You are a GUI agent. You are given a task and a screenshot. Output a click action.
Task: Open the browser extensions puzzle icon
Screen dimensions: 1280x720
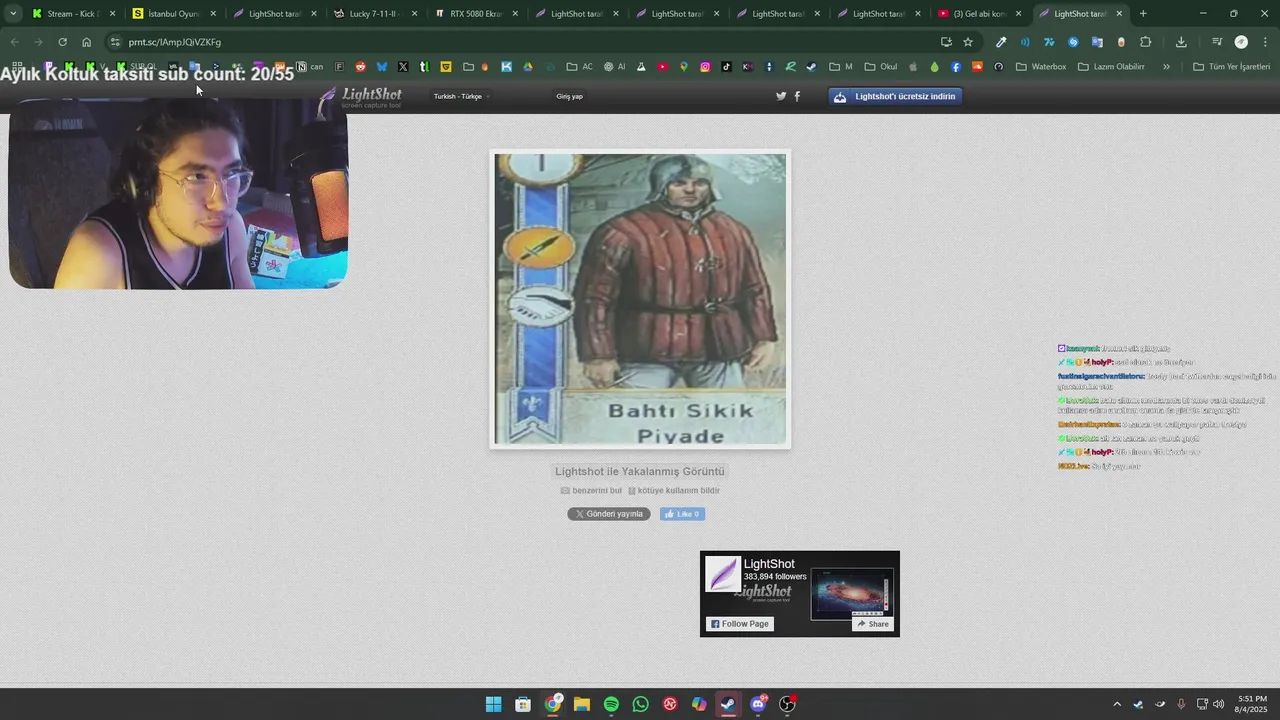[1146, 42]
